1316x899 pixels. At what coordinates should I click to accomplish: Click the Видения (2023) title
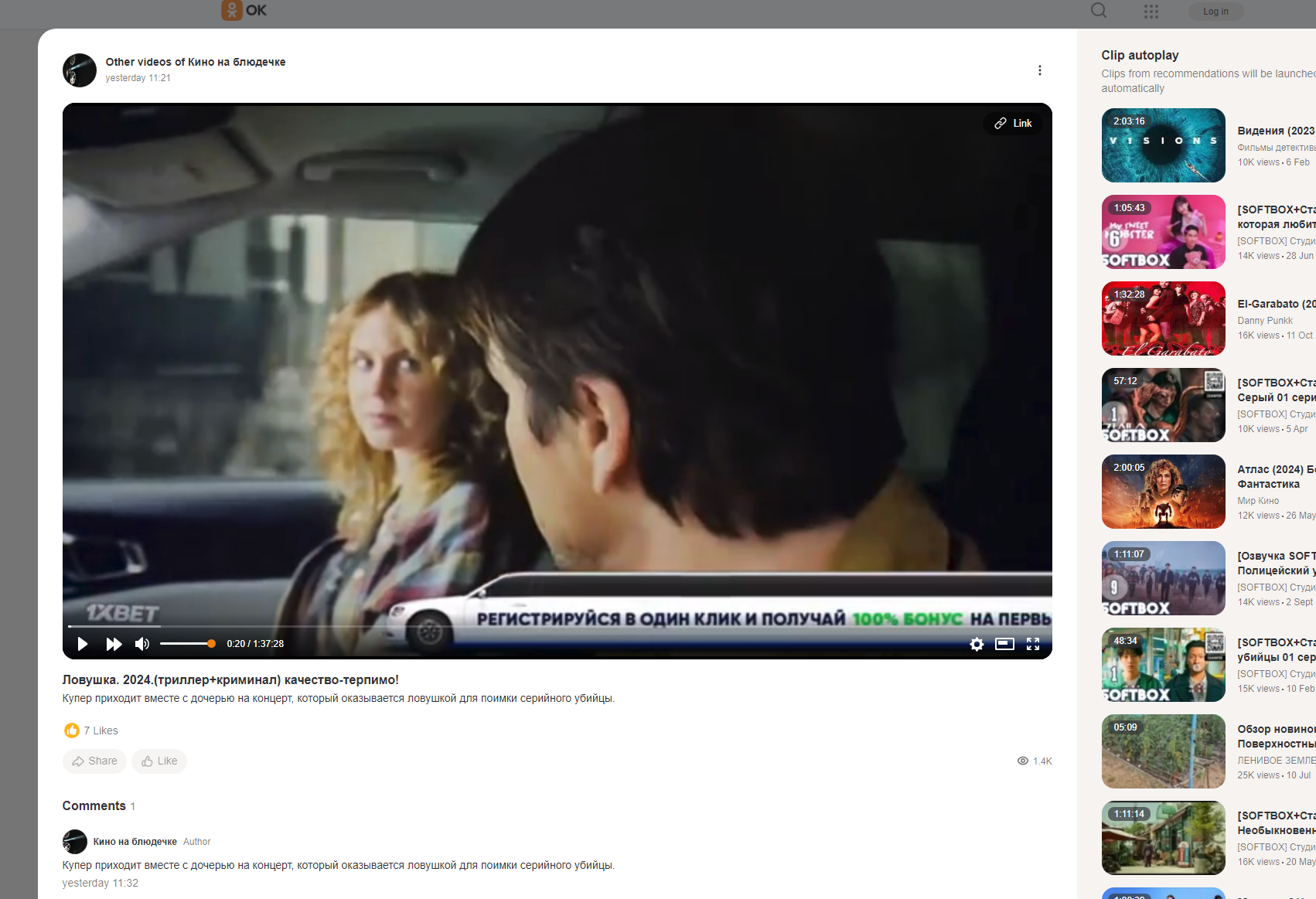[1276, 131]
